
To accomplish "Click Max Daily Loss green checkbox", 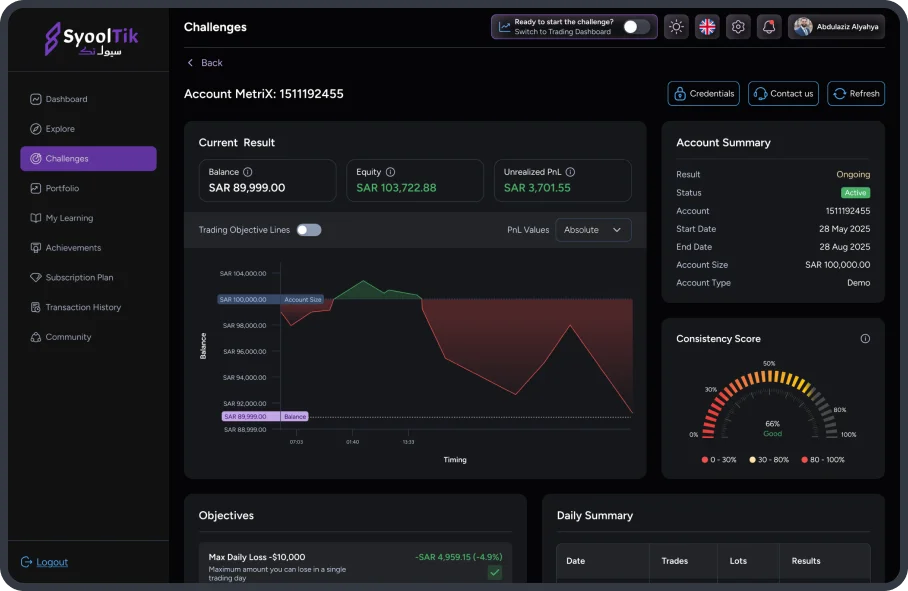I will pos(494,572).
